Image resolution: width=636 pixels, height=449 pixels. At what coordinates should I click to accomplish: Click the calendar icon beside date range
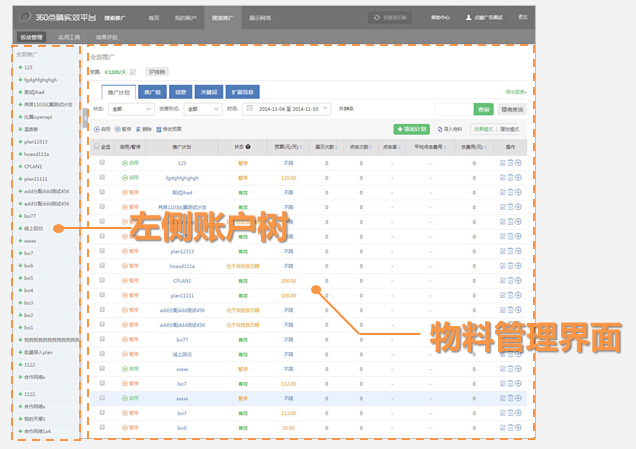[249, 108]
